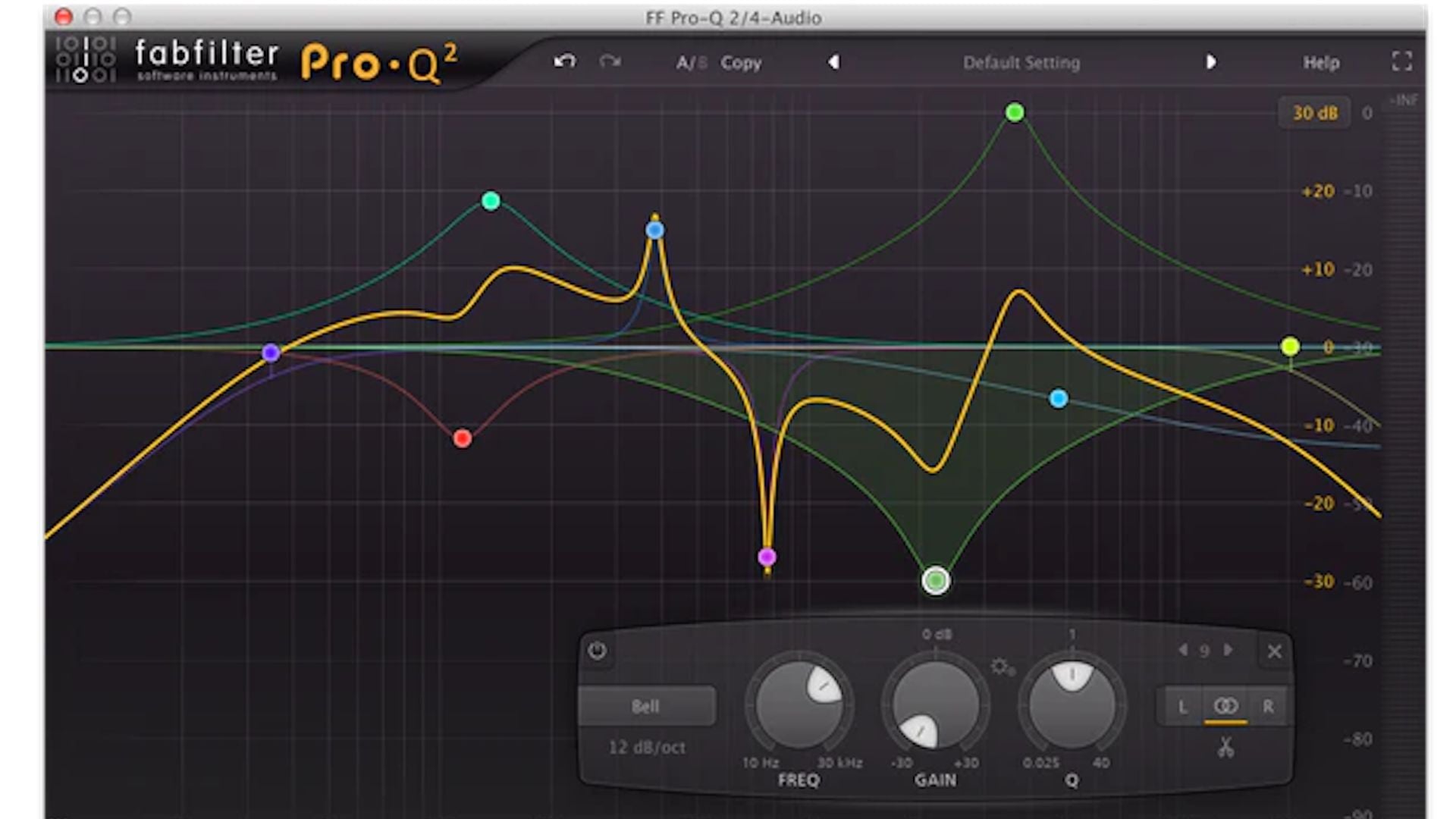Click the previous preset arrow
The width and height of the screenshot is (1456, 819).
[834, 63]
